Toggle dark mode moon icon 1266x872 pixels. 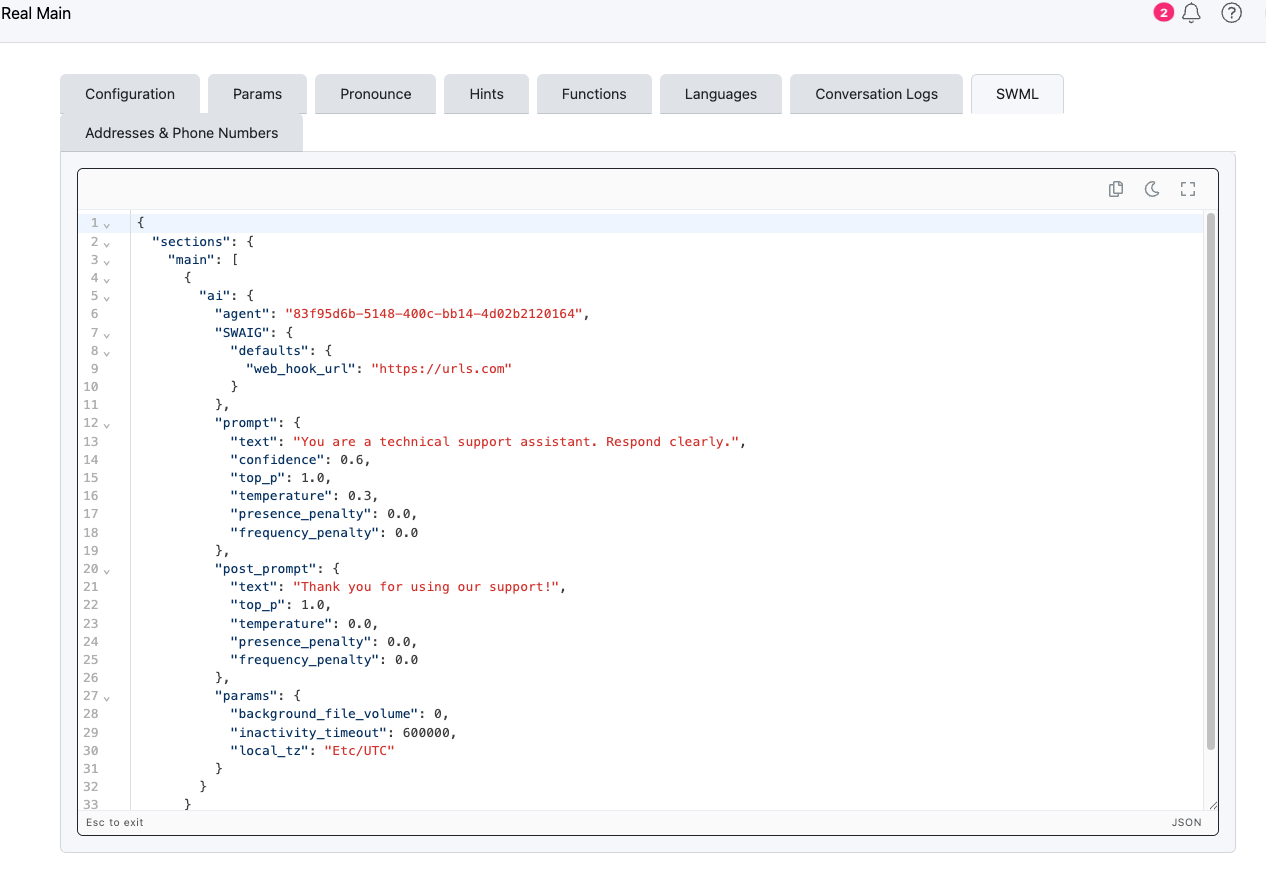(x=1152, y=189)
